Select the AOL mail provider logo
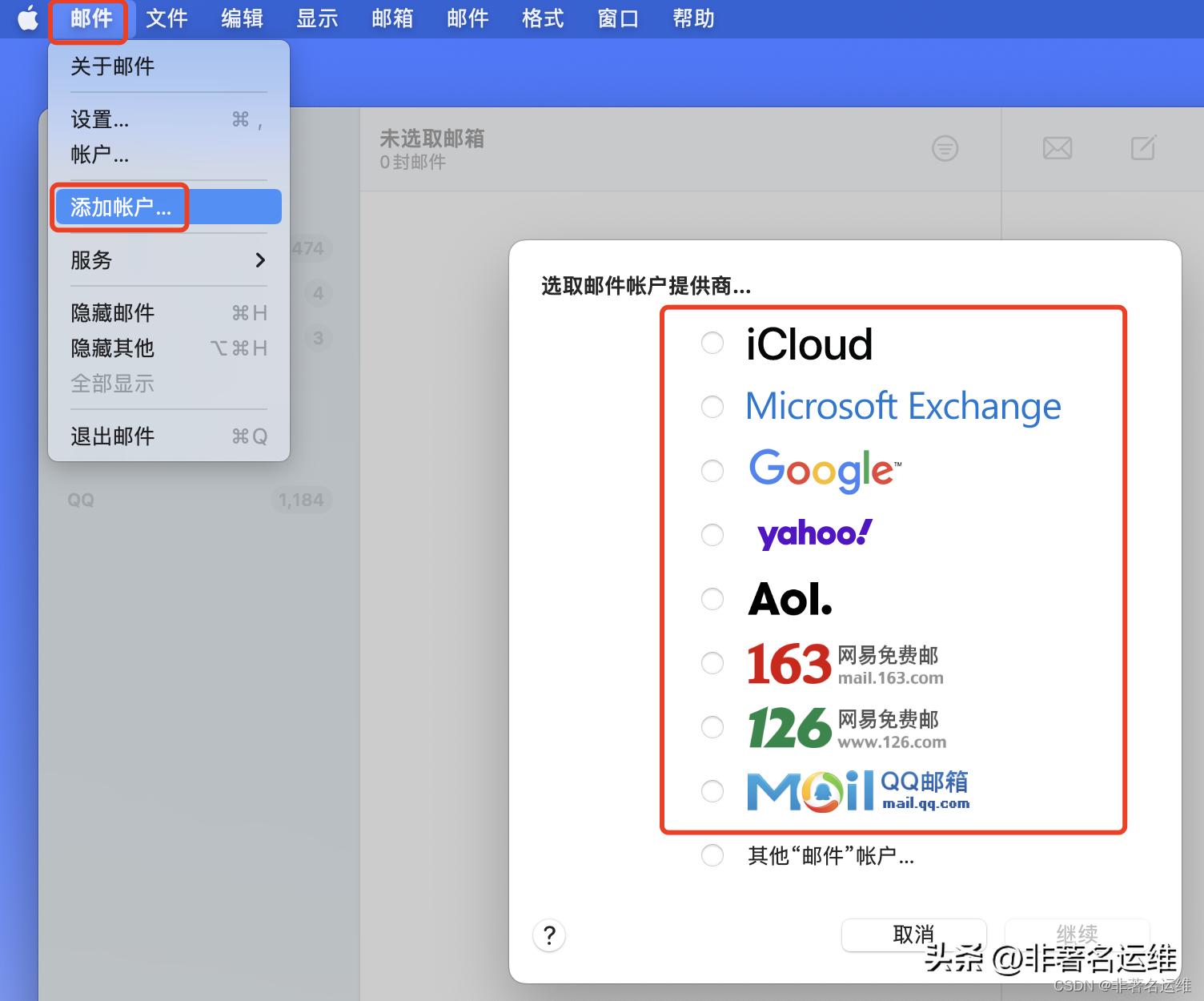1204x1001 pixels. coord(789,598)
